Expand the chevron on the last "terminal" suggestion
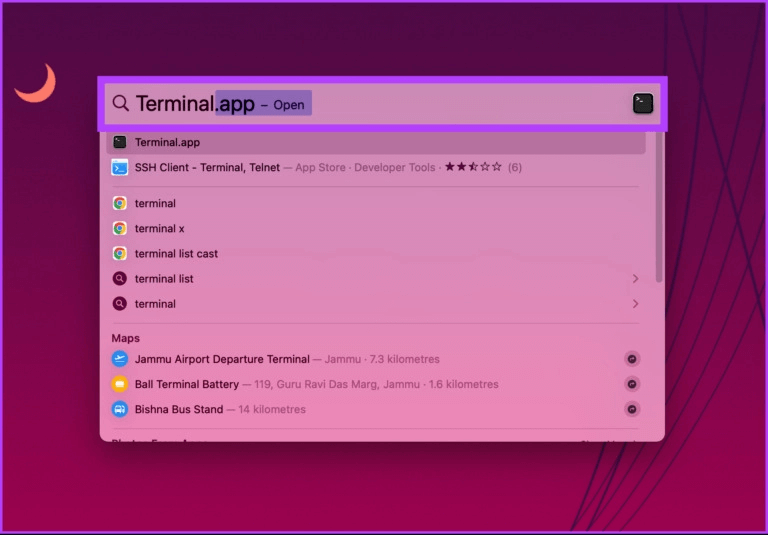The width and height of the screenshot is (768, 535). click(x=635, y=304)
